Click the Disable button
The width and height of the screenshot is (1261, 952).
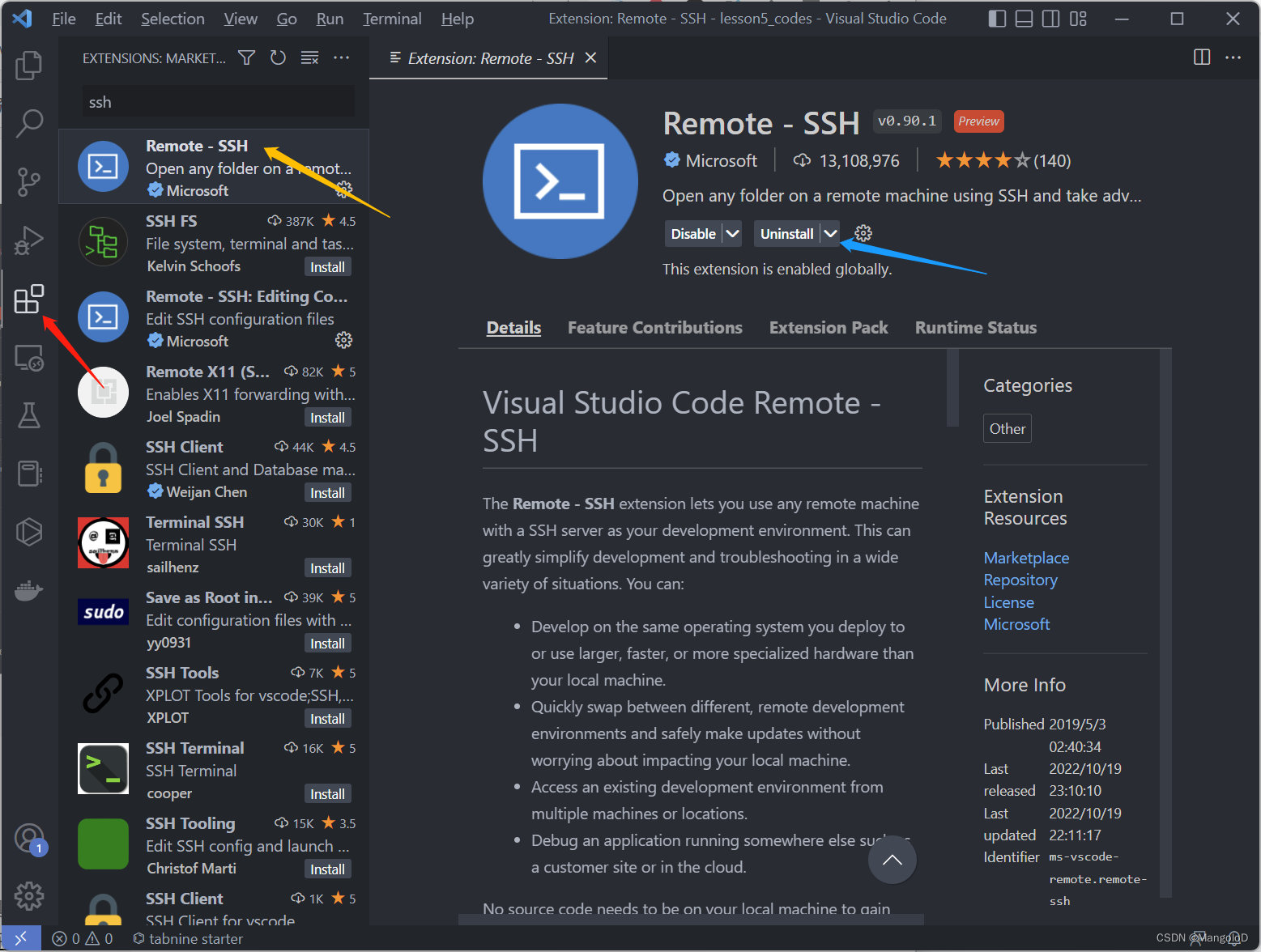(693, 234)
